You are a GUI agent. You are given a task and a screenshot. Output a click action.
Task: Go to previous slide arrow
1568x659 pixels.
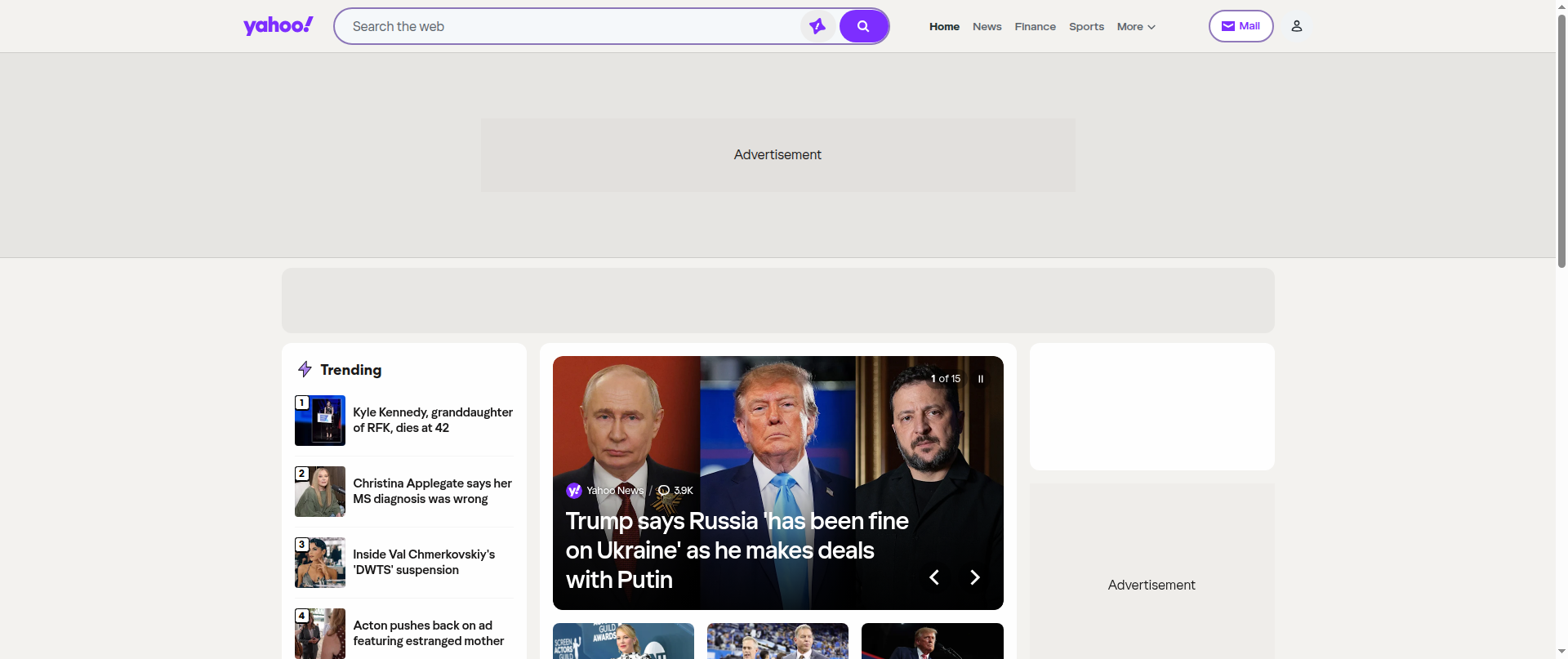point(934,577)
